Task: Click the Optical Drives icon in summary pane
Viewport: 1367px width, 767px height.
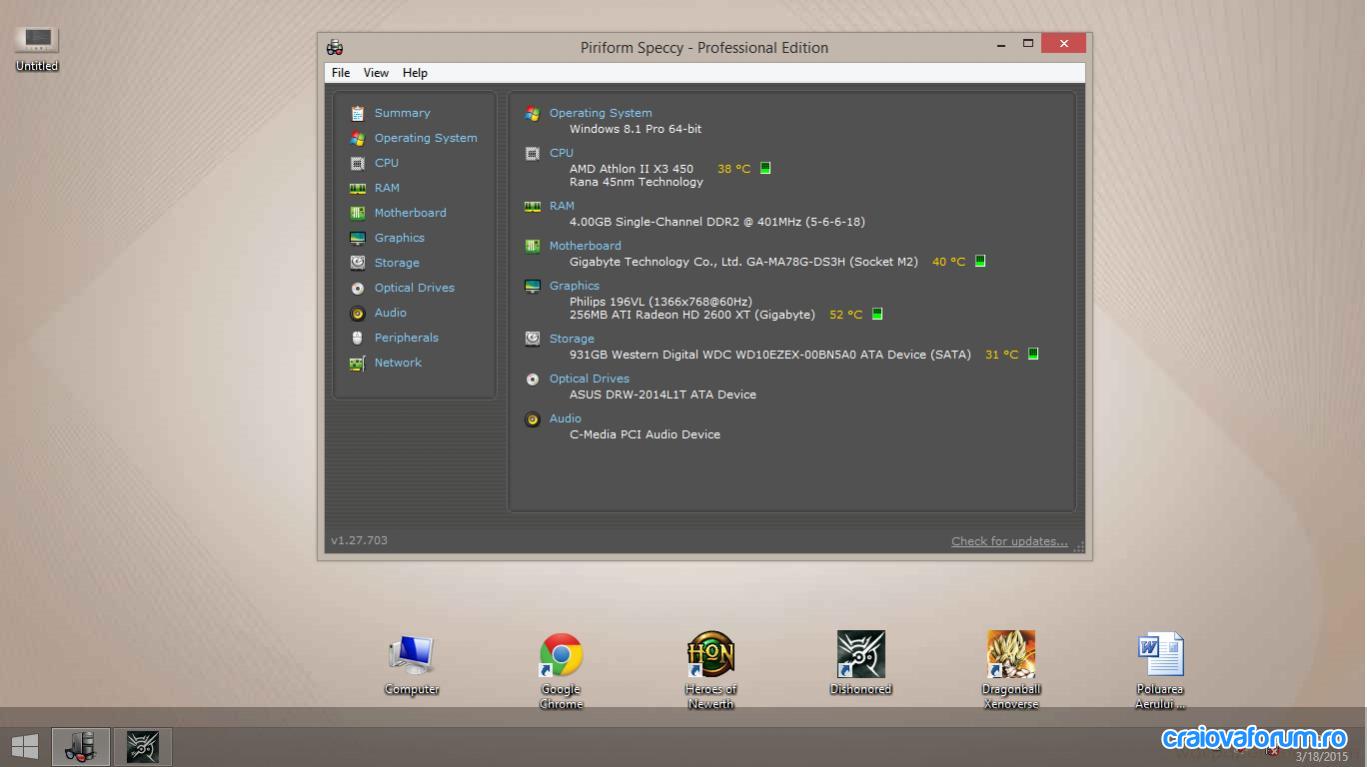Action: [x=532, y=379]
